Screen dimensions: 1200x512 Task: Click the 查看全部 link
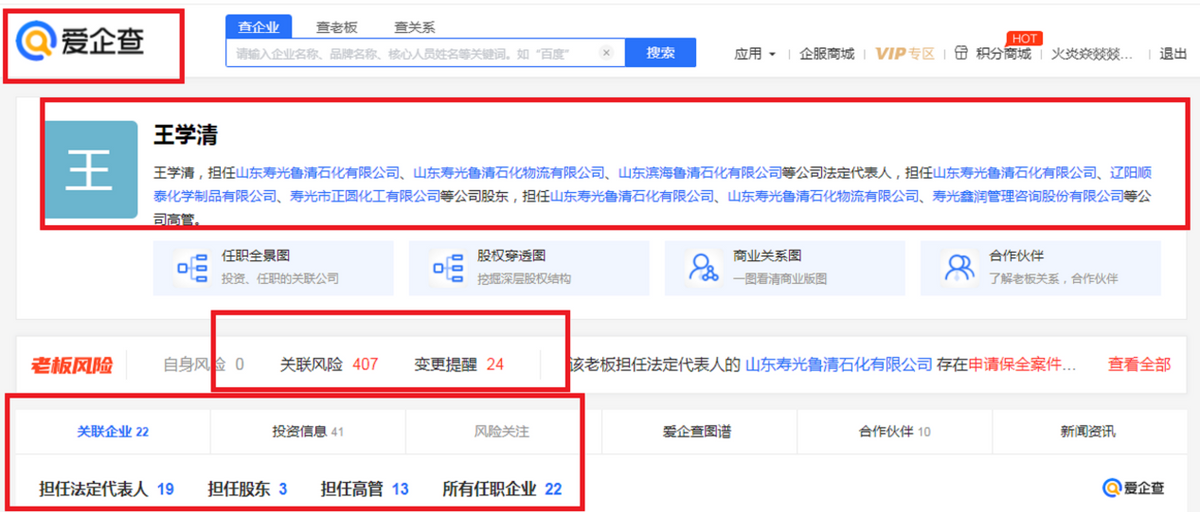(1139, 365)
